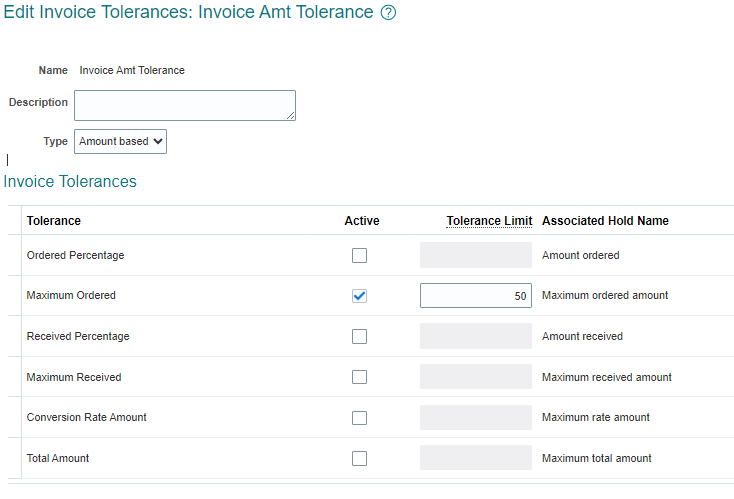Image resolution: width=734 pixels, height=499 pixels.
Task: Click the Maximum rate amount hold name
Action: pos(595,417)
